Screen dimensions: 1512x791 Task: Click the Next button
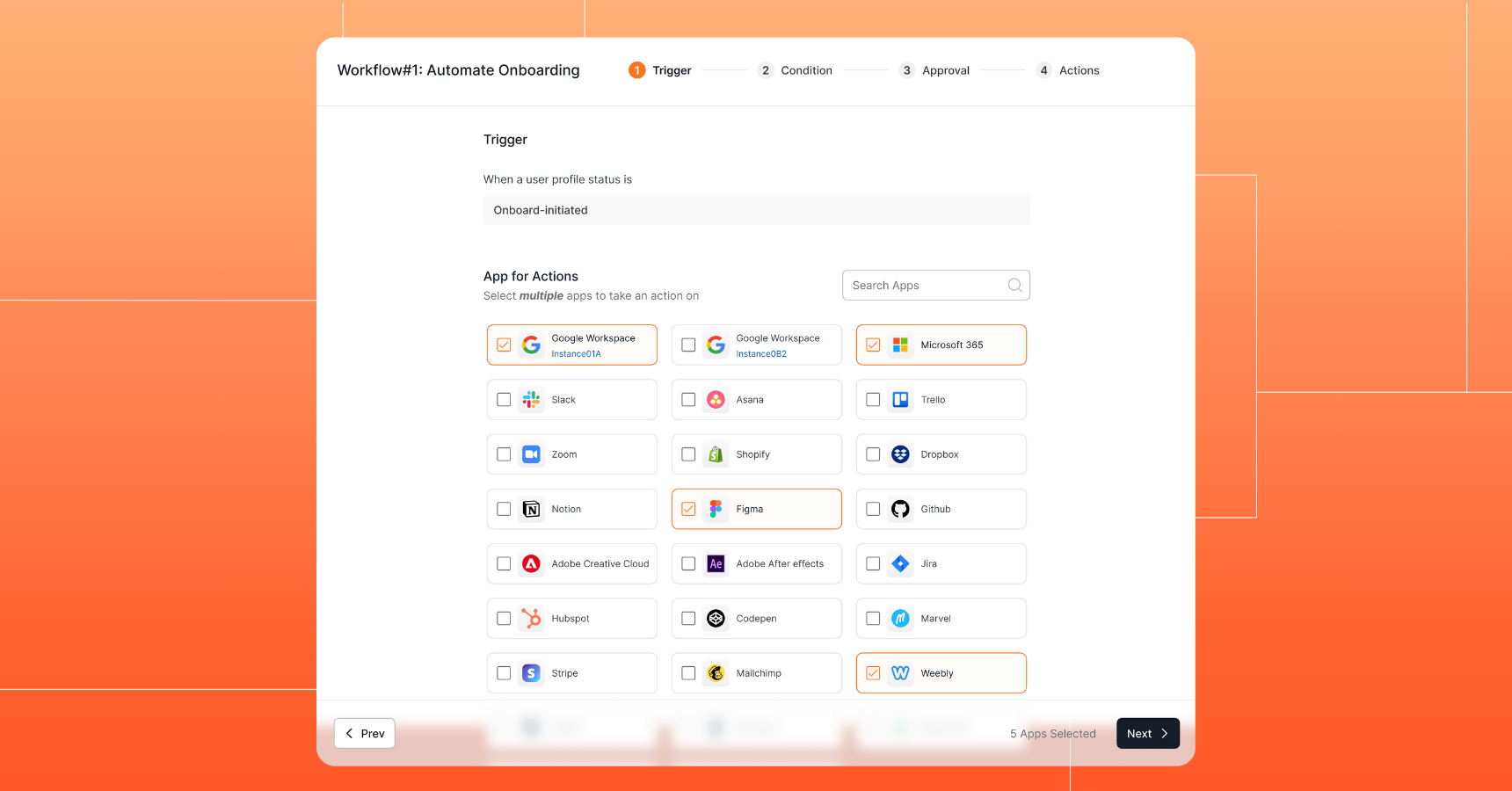(1148, 733)
